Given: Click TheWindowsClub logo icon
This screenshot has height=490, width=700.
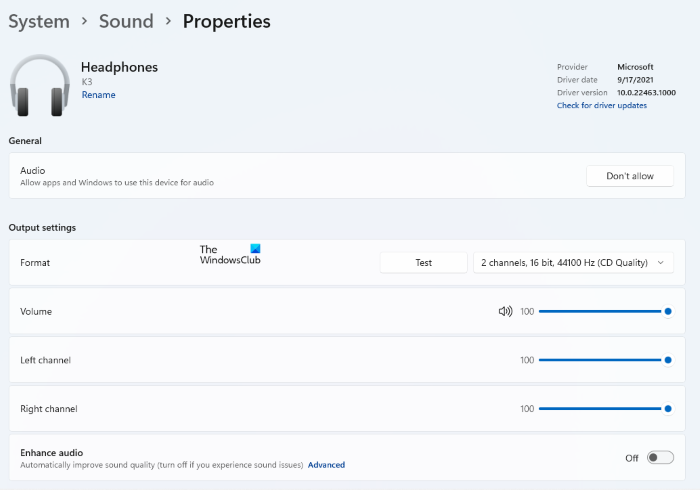Looking at the screenshot, I should (255, 249).
